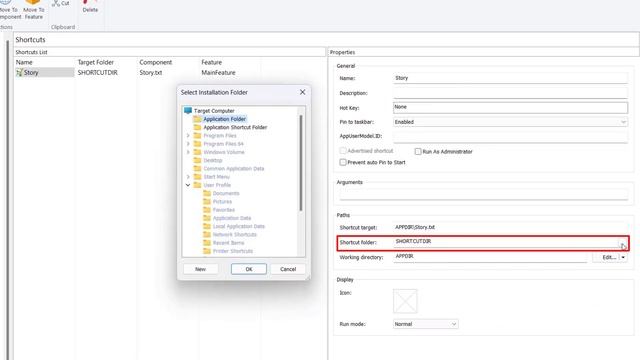Click Story.txt component cell
This screenshot has width=640, height=360.
(151, 72)
